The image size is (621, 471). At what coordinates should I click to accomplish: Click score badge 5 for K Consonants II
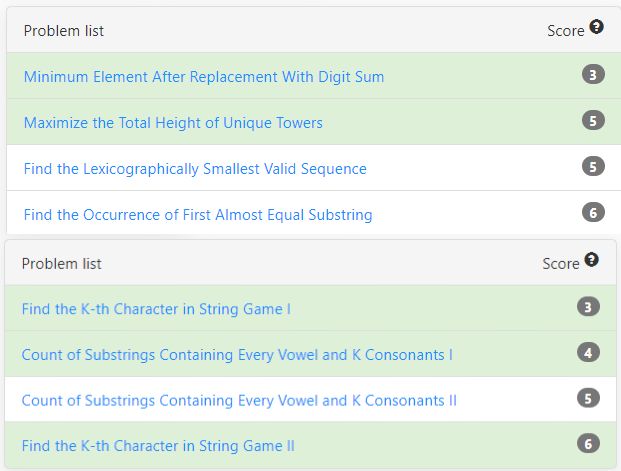[588, 398]
